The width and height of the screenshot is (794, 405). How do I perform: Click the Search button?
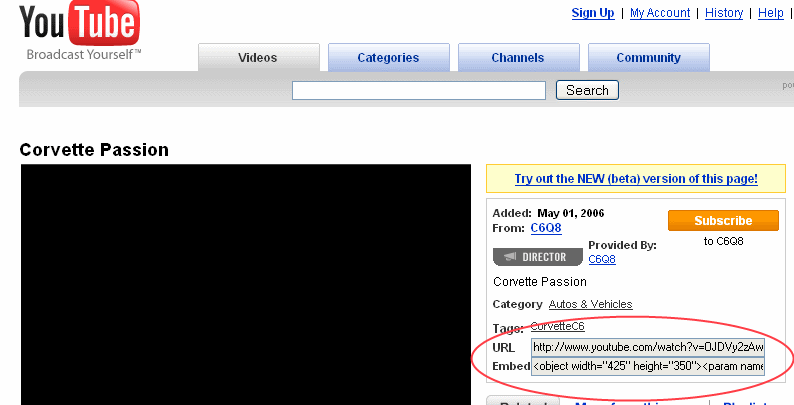click(587, 90)
